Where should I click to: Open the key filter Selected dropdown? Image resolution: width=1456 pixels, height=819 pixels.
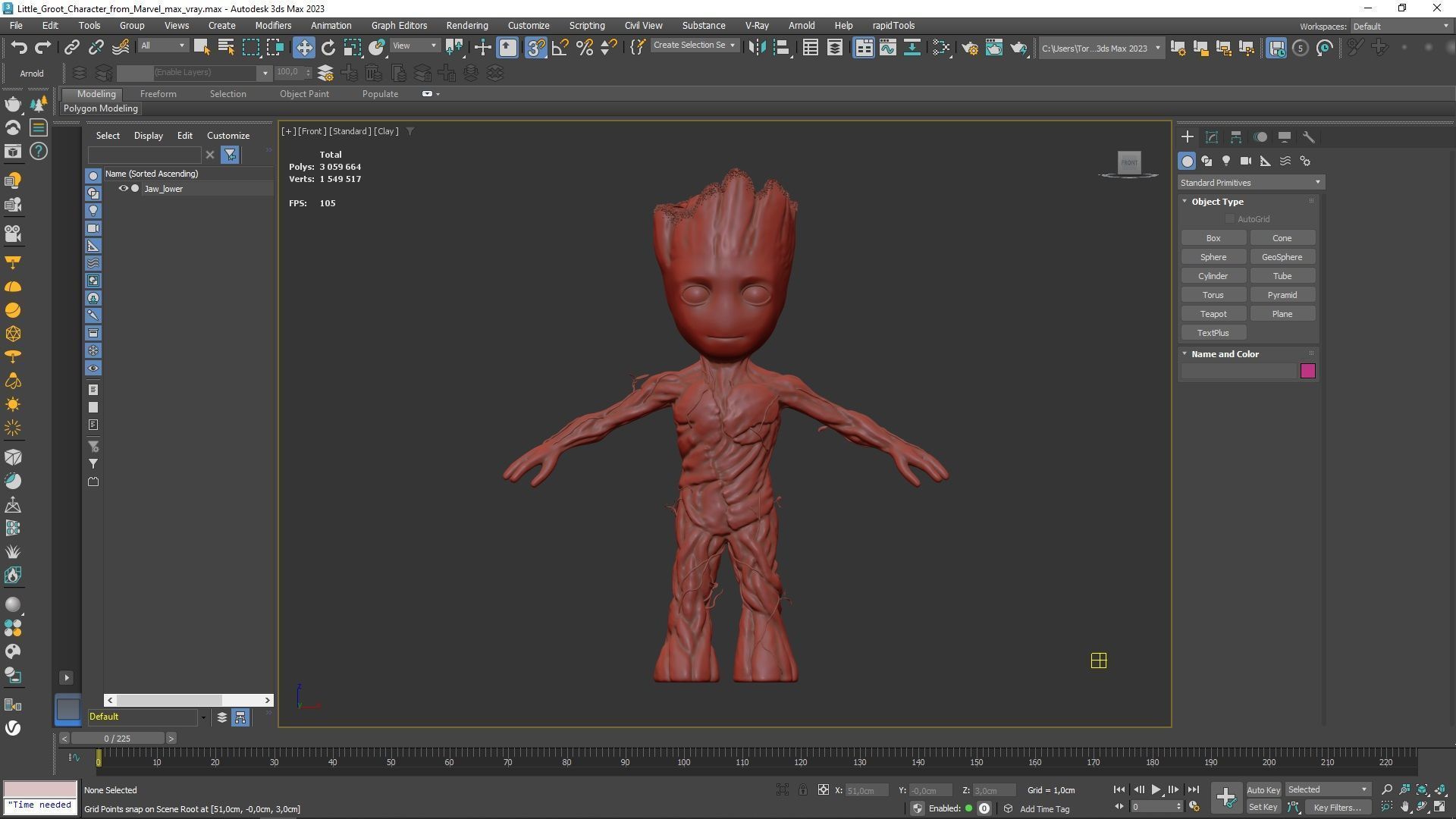pos(1327,789)
